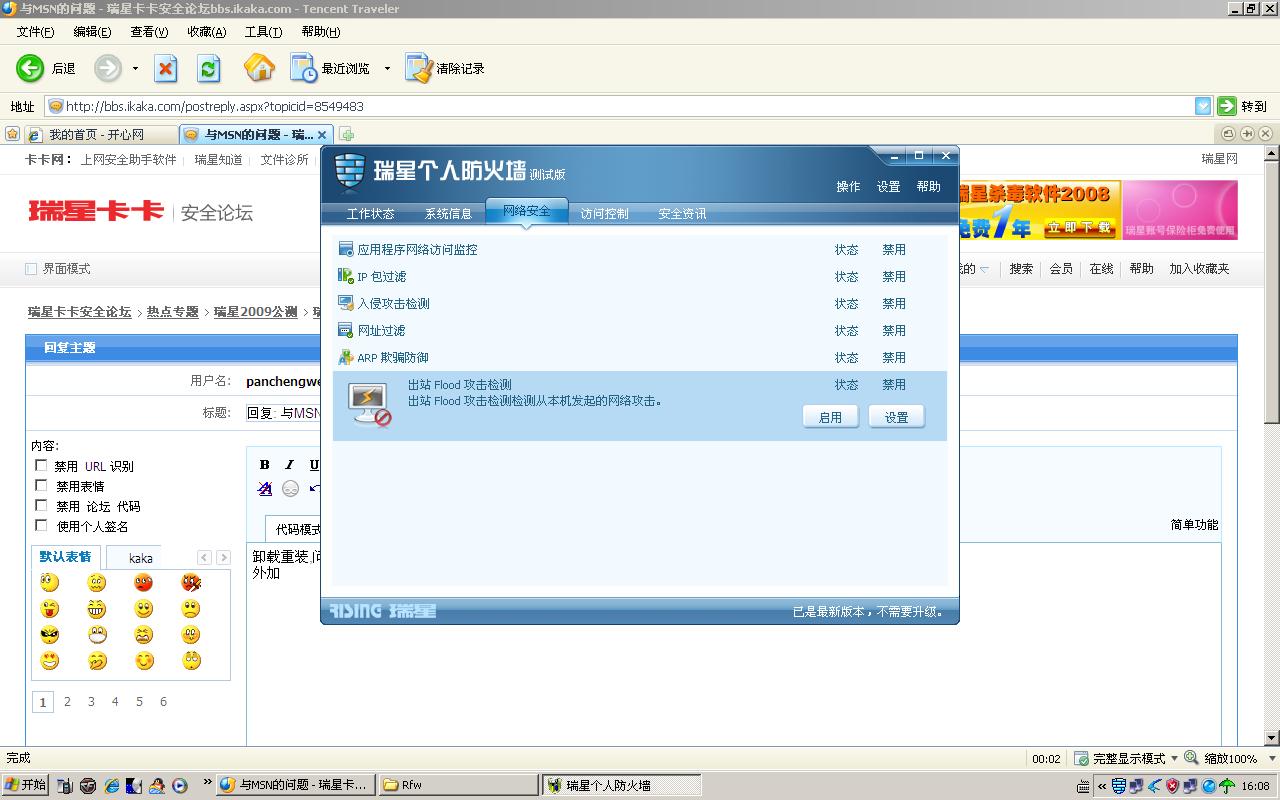The height and width of the screenshot is (800, 1280).
Task: Open the address bar dropdown arrow
Action: click(x=1203, y=106)
